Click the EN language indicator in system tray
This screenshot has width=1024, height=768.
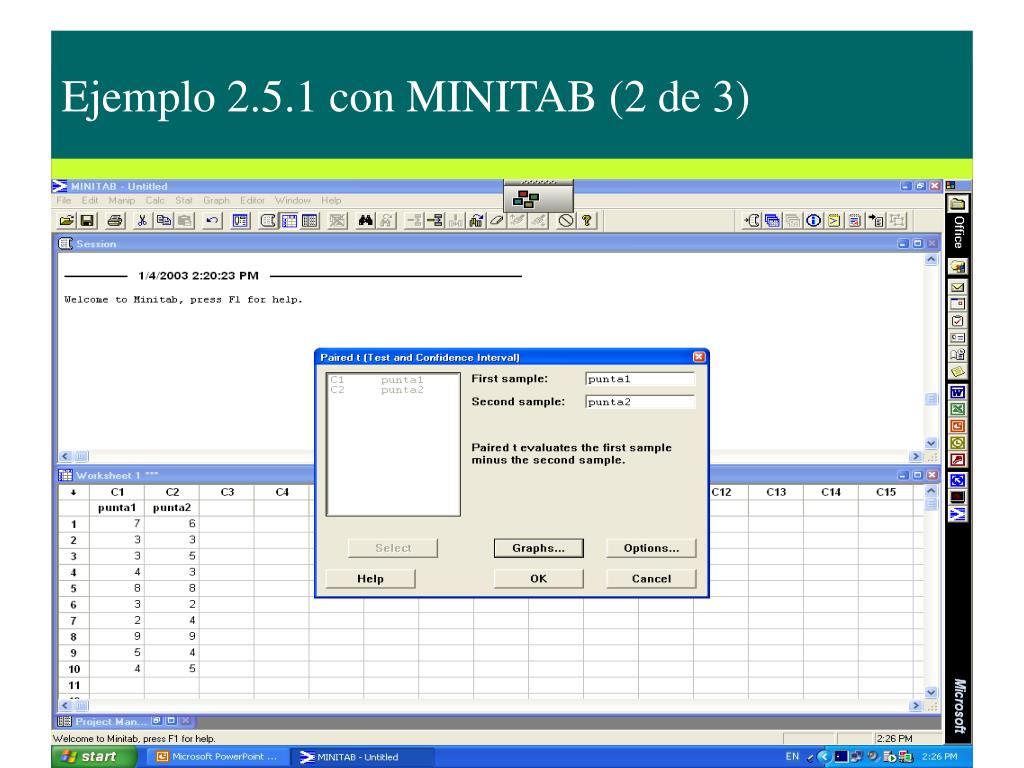(792, 756)
